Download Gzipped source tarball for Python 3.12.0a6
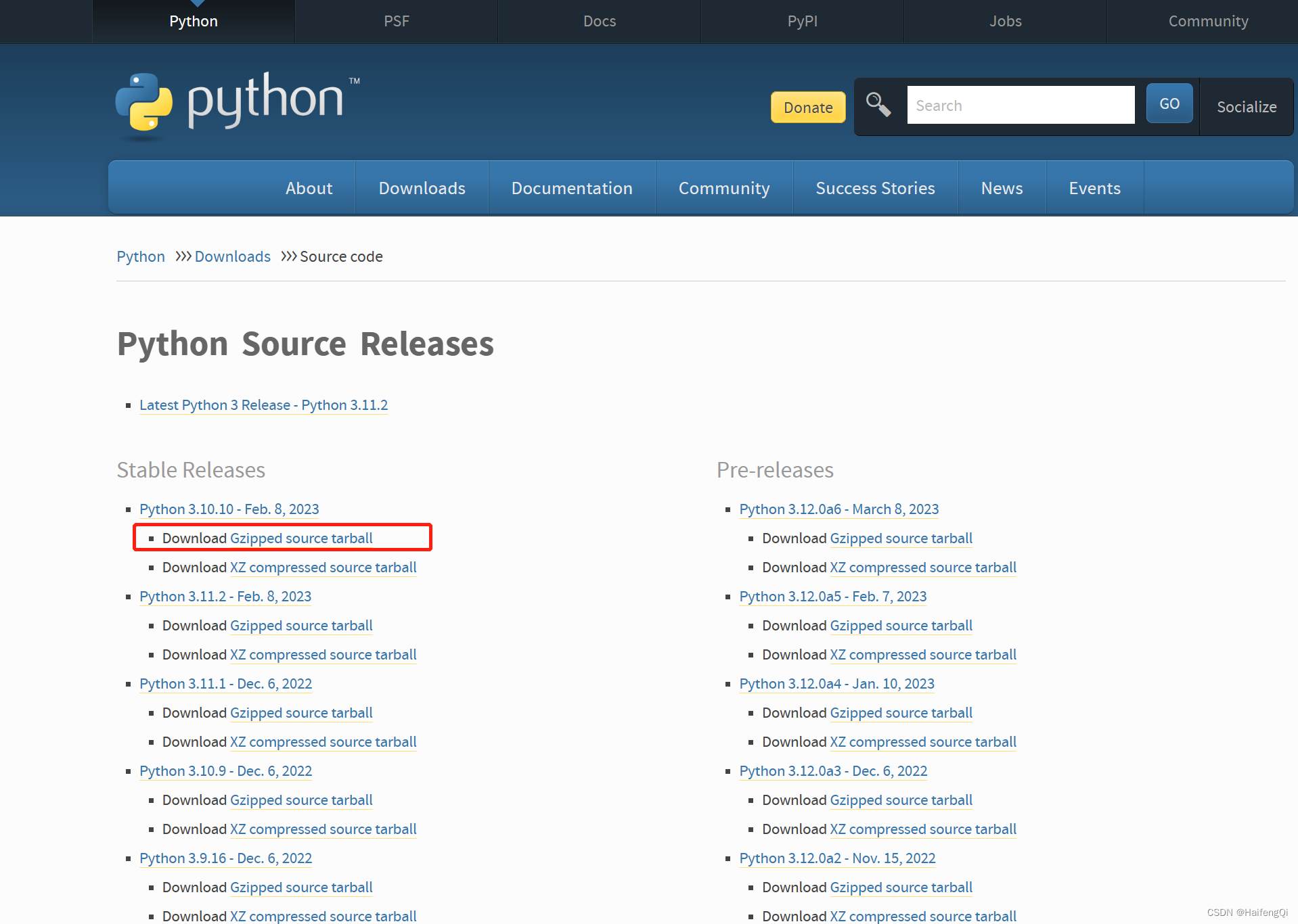The height and width of the screenshot is (924, 1298). click(x=901, y=538)
